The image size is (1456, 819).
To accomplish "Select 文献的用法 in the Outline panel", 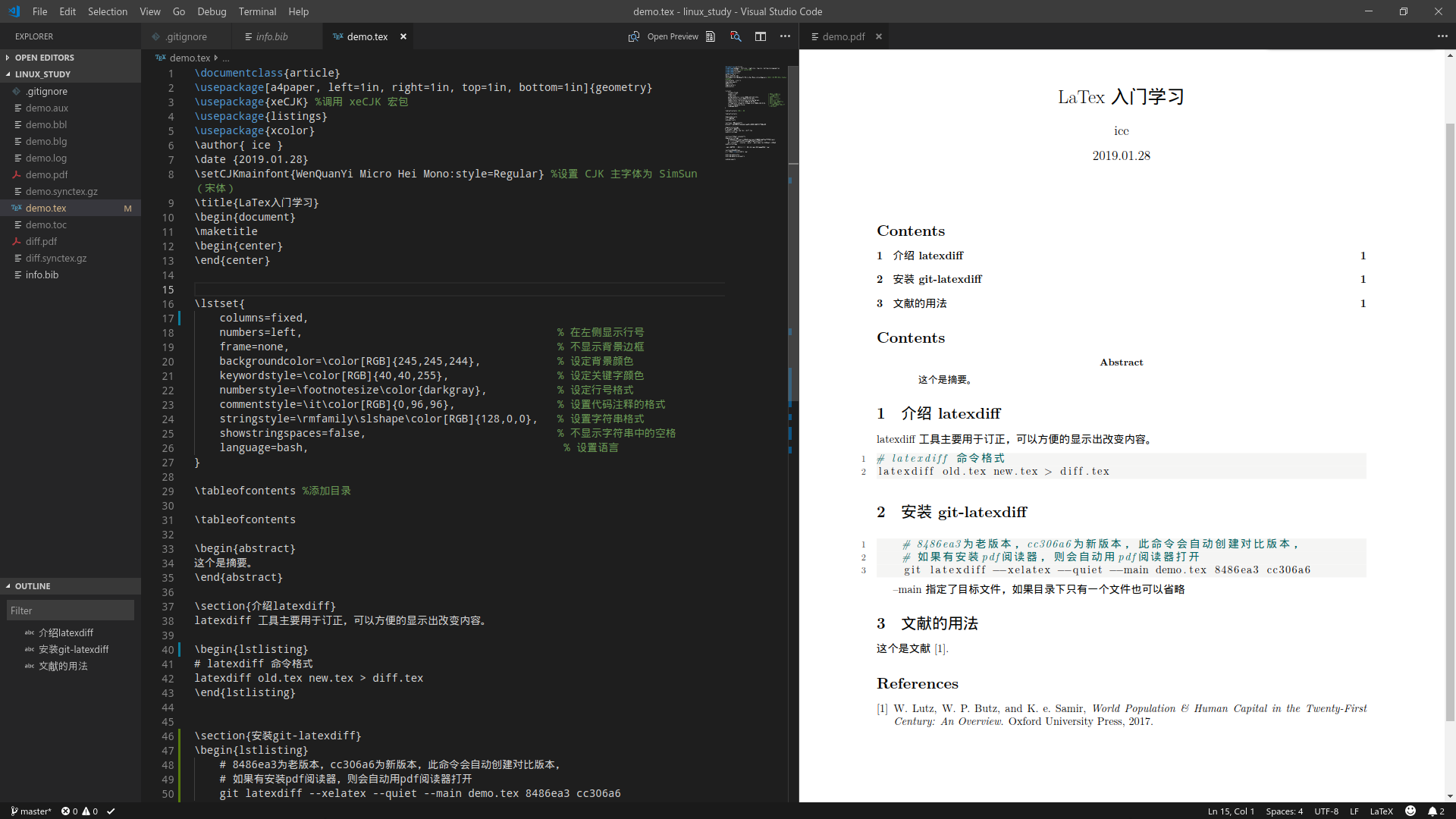I will click(x=62, y=666).
